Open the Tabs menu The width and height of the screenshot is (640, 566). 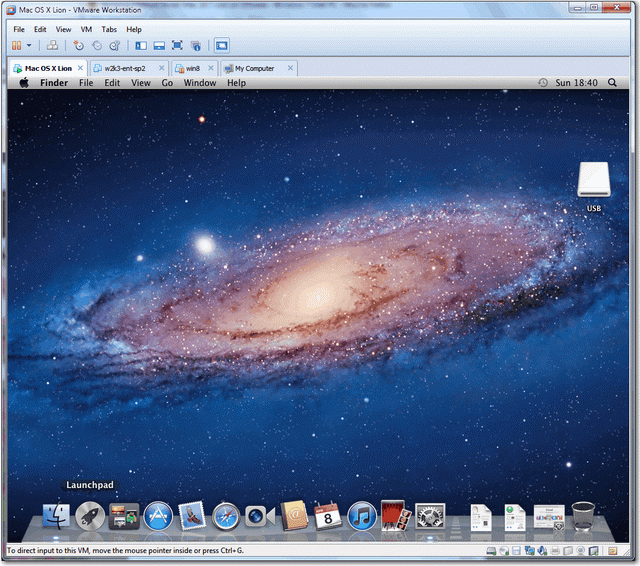coord(109,29)
